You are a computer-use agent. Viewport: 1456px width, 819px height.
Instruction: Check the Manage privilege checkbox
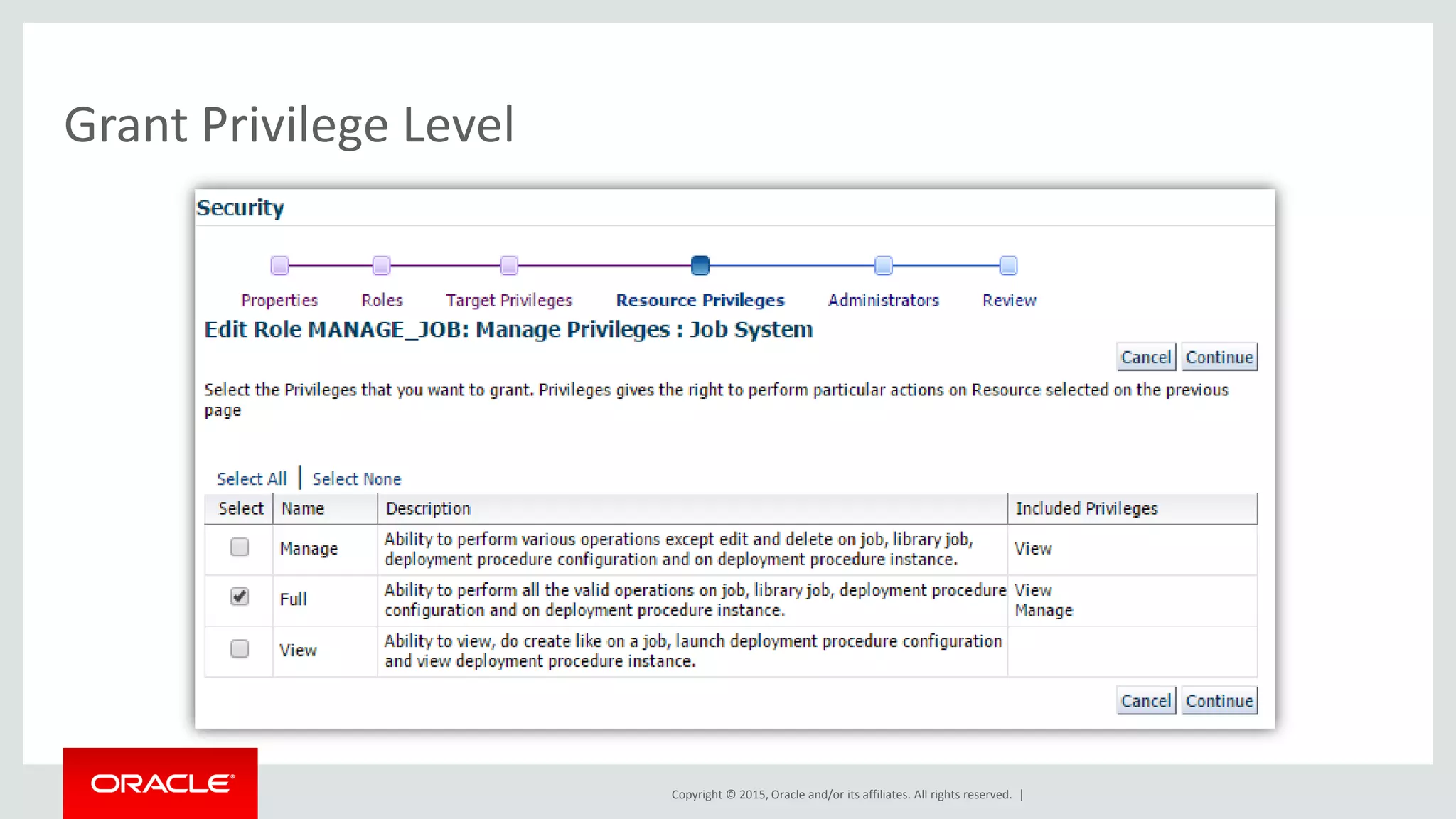[x=240, y=547]
